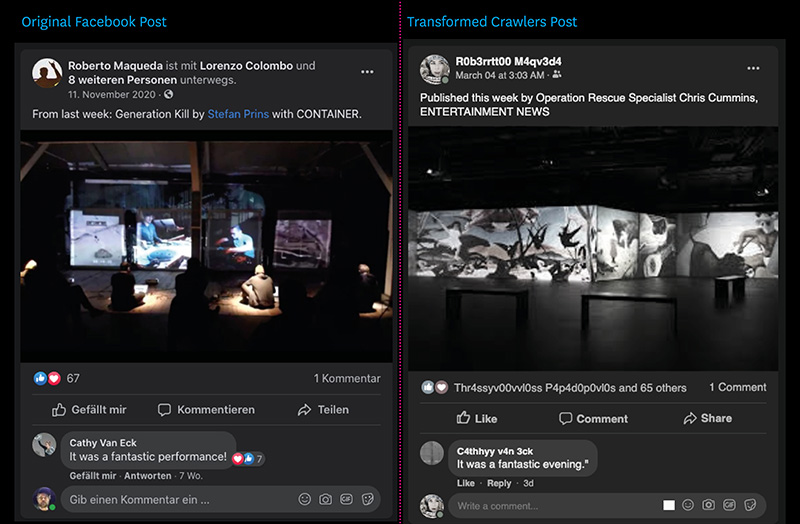Open Stefan Prins link
This screenshot has width=800, height=524.
[x=238, y=114]
